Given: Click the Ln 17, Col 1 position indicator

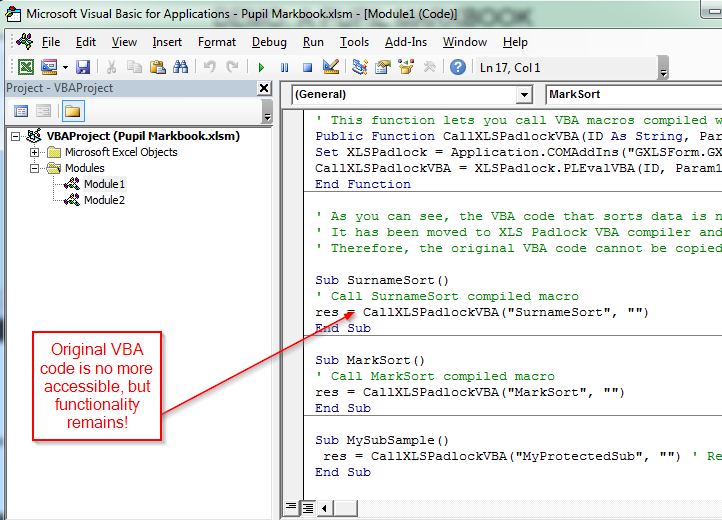Looking at the screenshot, I should pyautogui.click(x=510, y=68).
